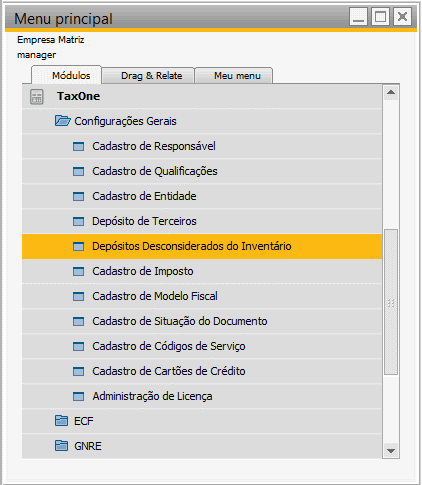Click the TaxOne calculator module icon
The height and width of the screenshot is (485, 422).
coord(36,97)
